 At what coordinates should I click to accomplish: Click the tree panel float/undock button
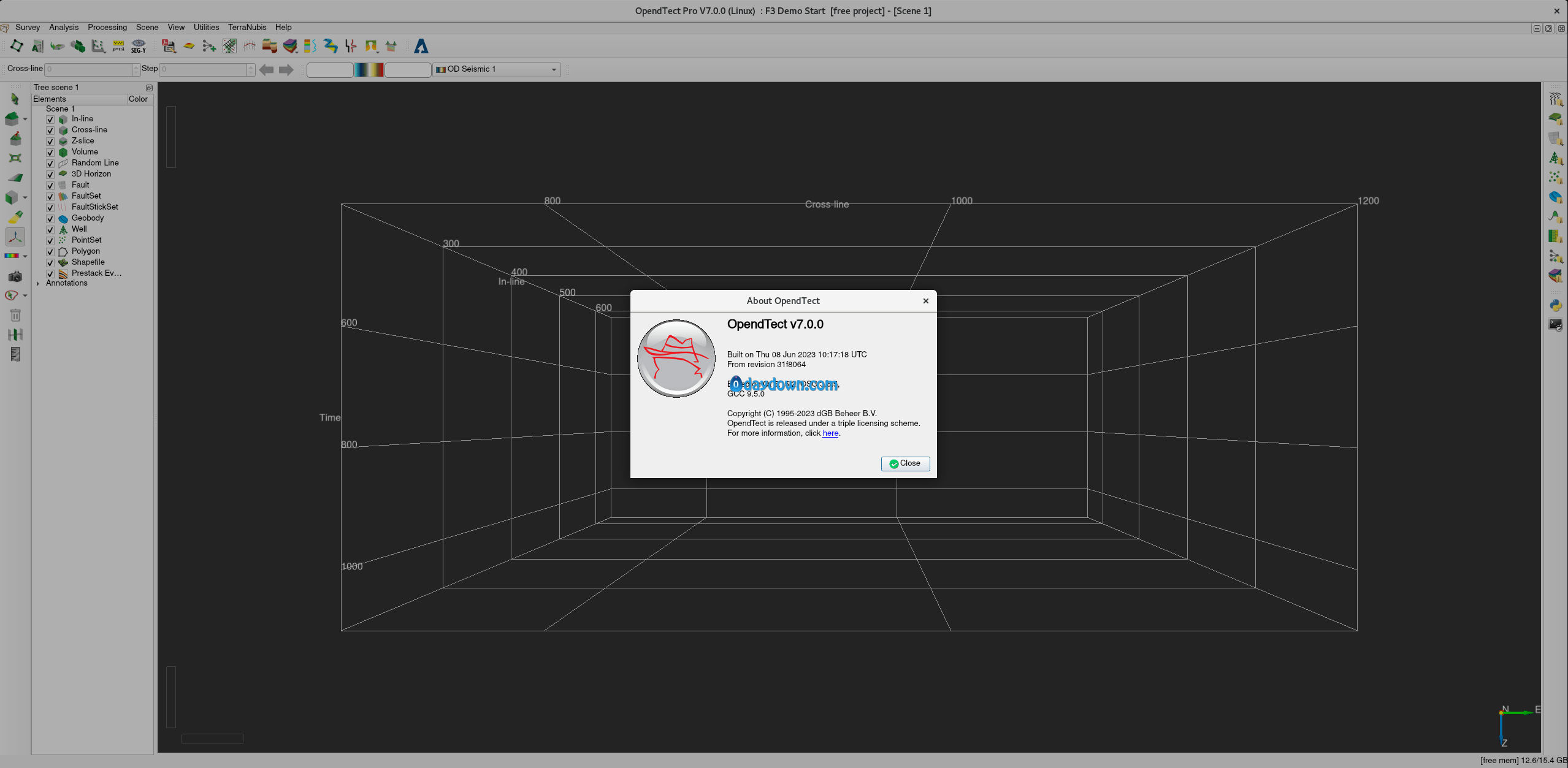pos(149,88)
